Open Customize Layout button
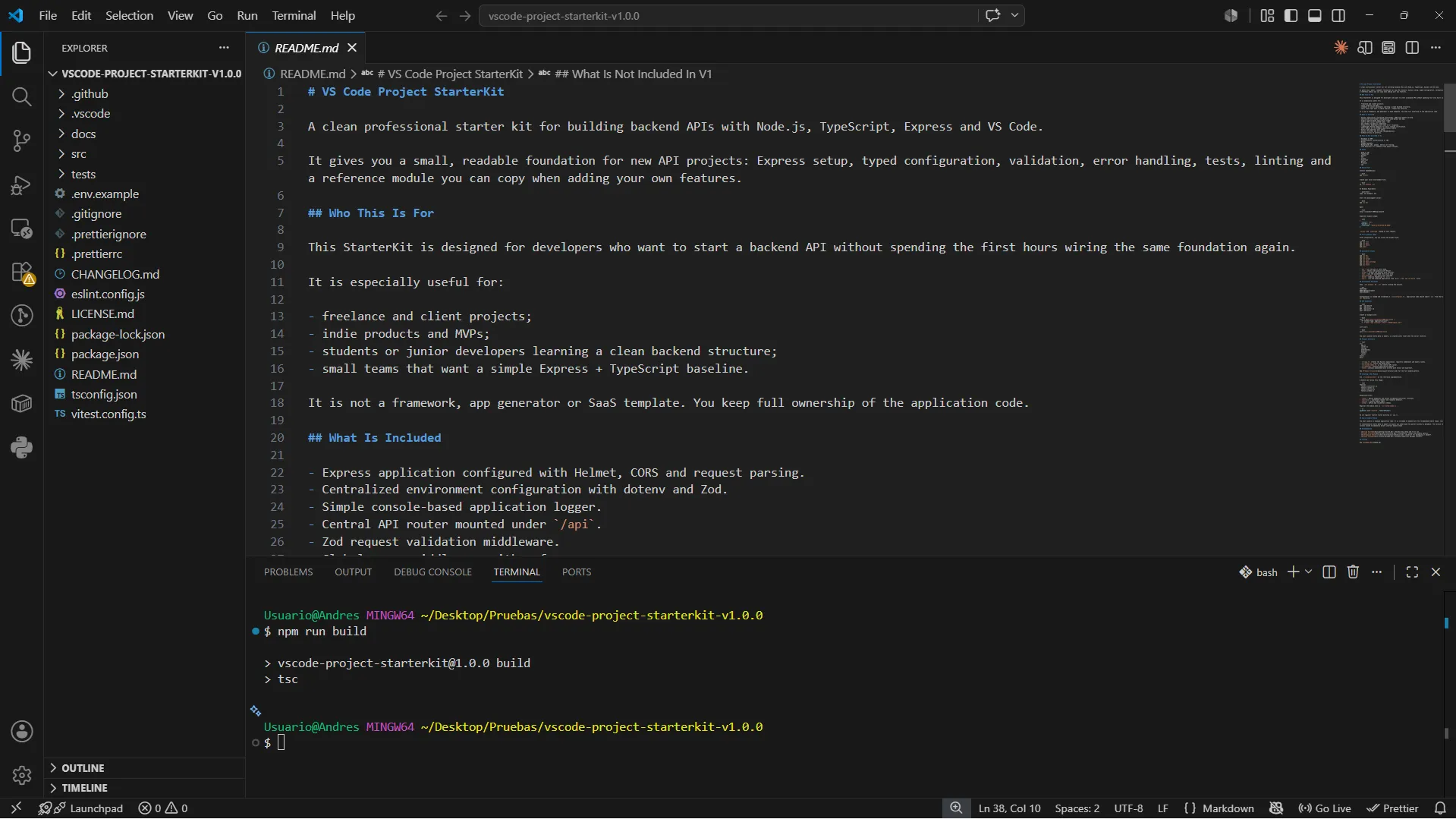 pos(1267,15)
